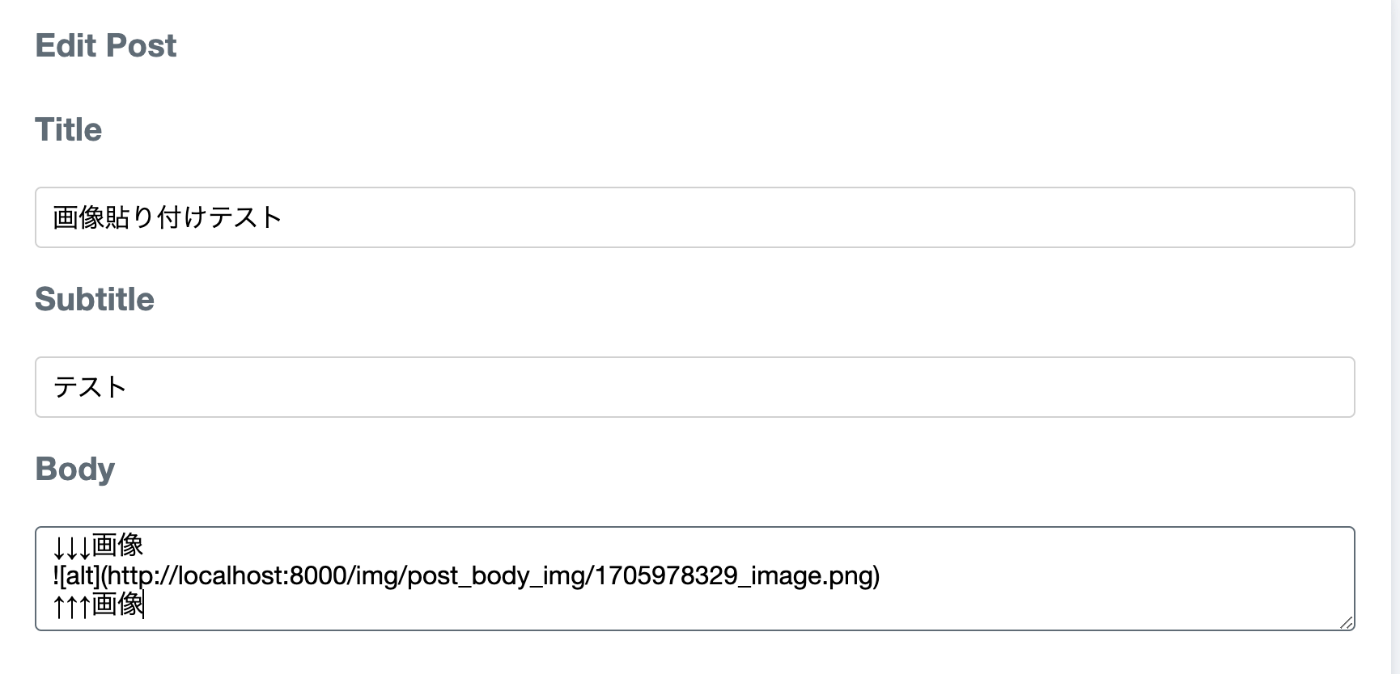1400x674 pixels.
Task: Place cursor on the ↑↑↑画像 line
Action: point(98,604)
